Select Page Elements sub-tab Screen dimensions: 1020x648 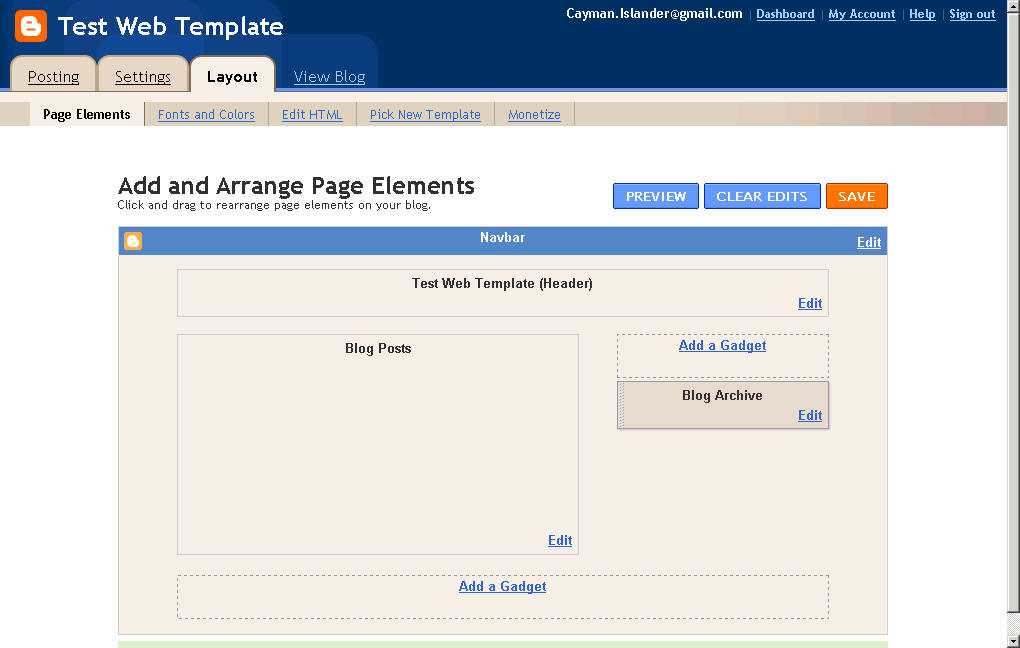click(x=87, y=115)
